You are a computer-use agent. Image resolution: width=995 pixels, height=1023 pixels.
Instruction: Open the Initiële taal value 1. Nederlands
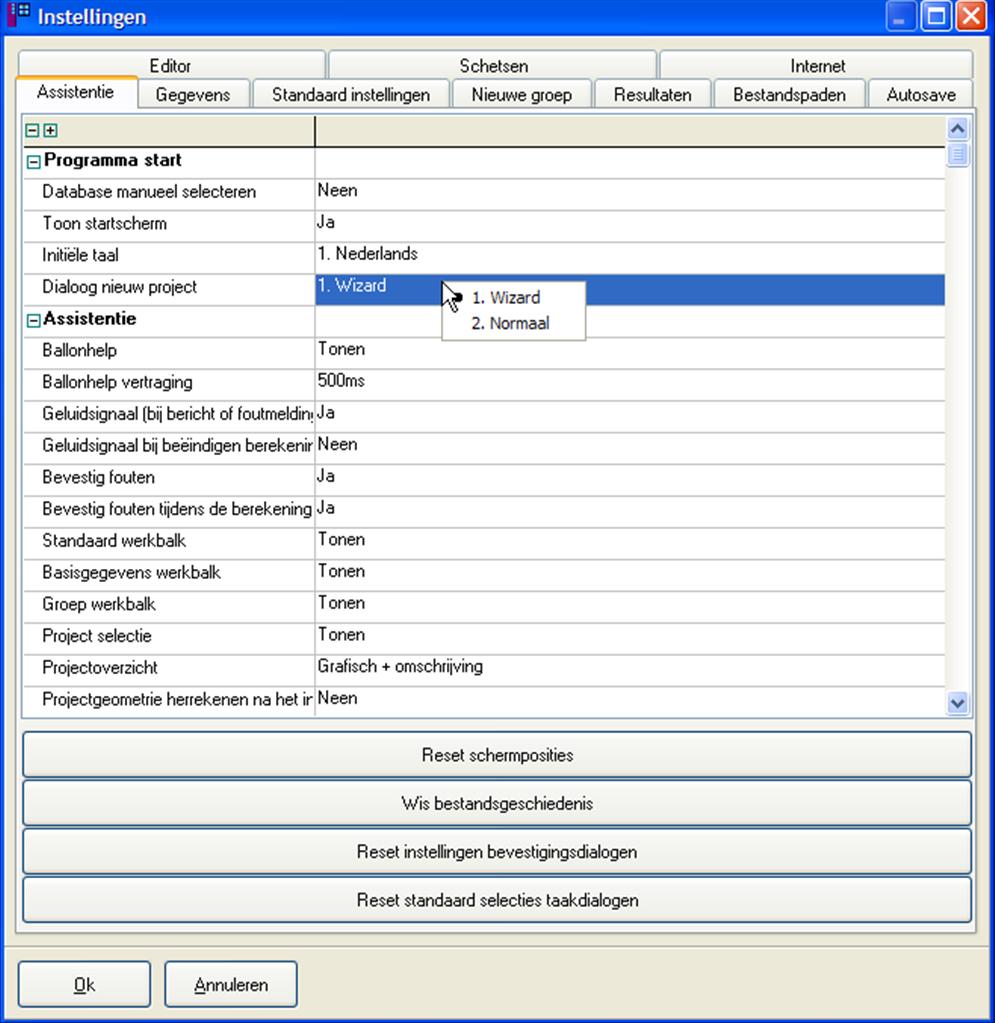tap(630, 257)
